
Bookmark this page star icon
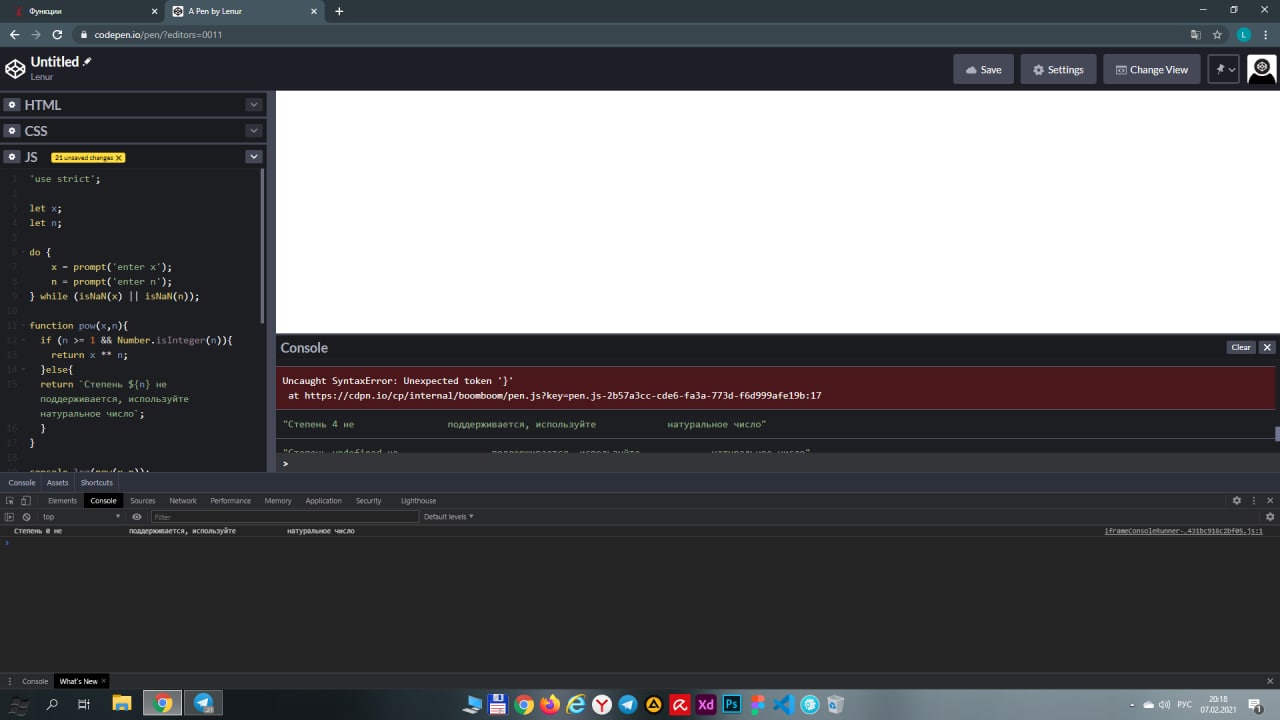(1217, 34)
